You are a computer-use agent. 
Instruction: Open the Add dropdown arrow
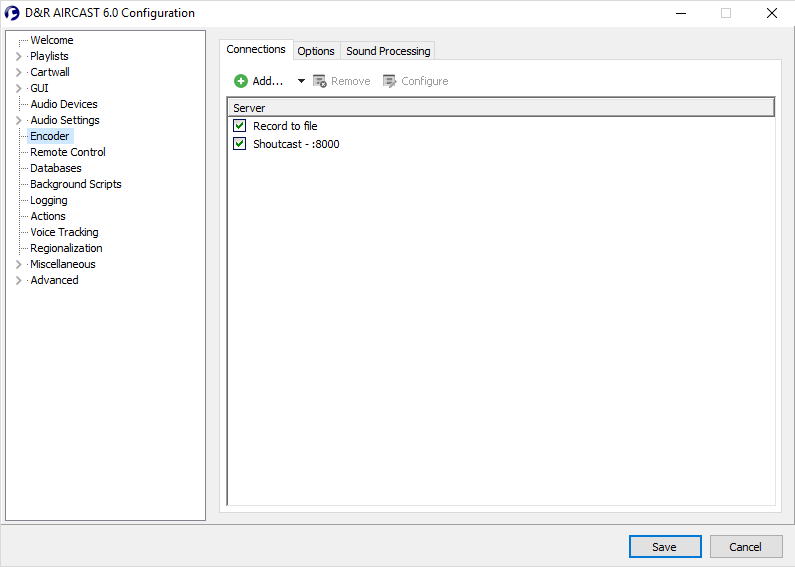coord(301,81)
